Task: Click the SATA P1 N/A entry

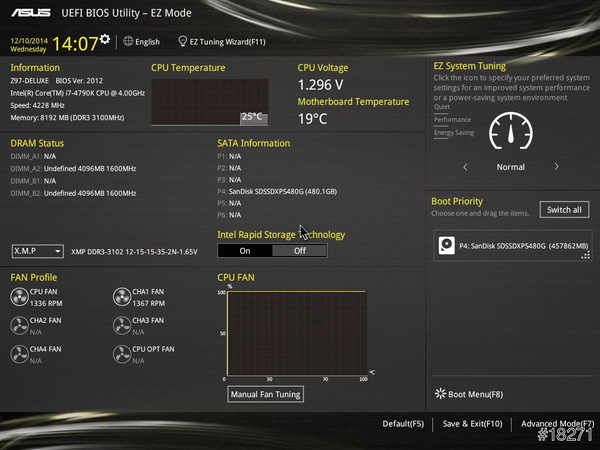Action: (229, 156)
